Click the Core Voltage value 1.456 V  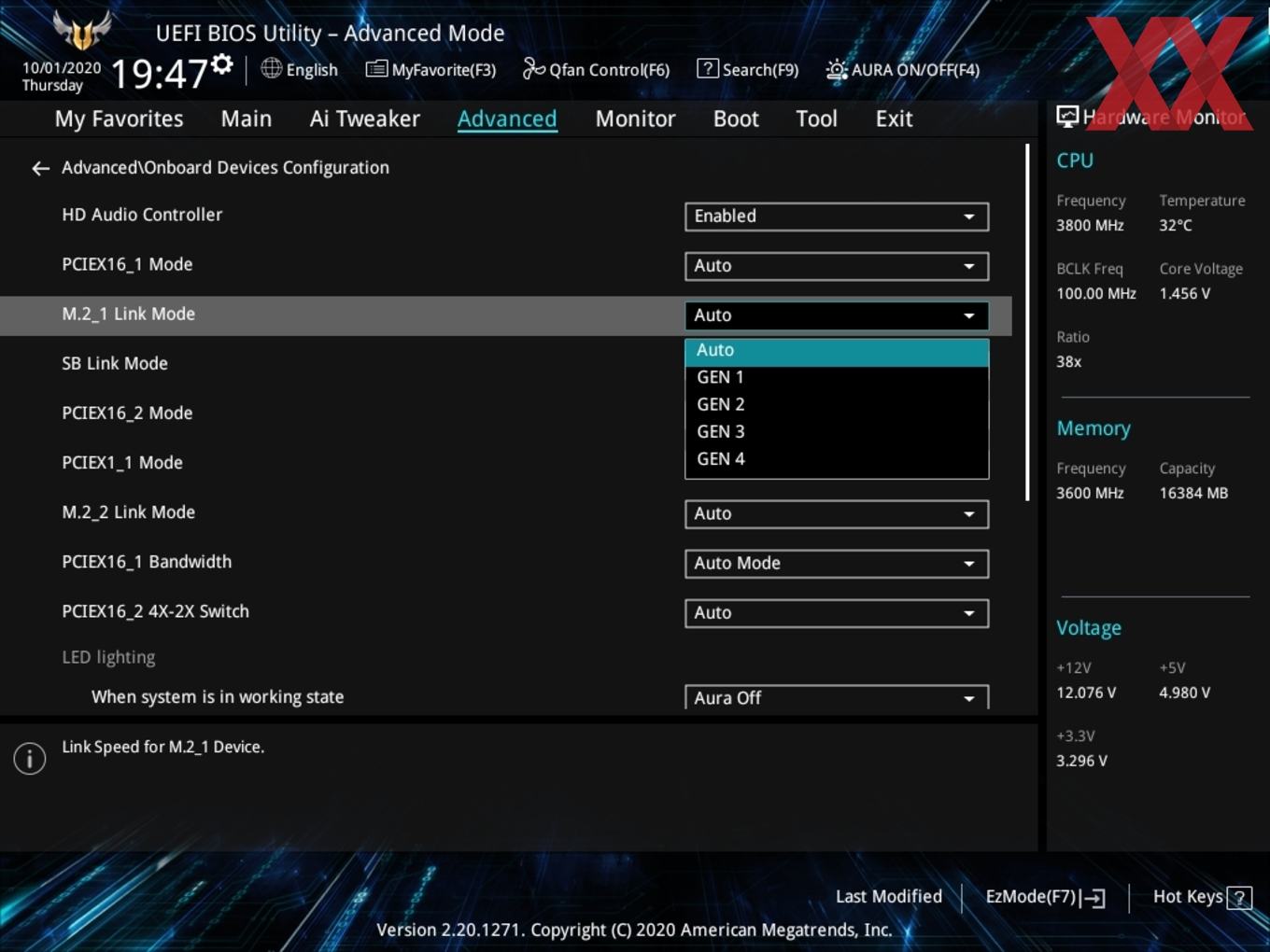(1185, 294)
